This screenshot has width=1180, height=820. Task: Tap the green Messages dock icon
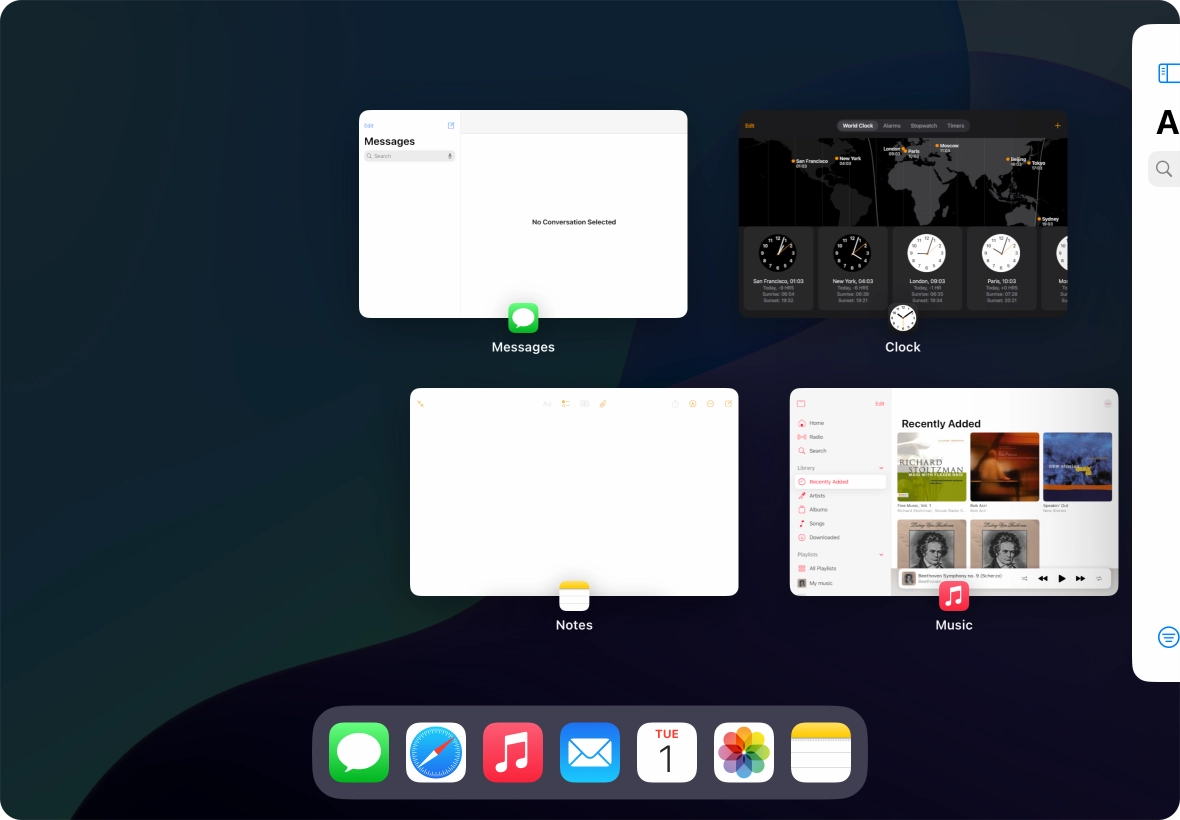pyautogui.click(x=359, y=752)
